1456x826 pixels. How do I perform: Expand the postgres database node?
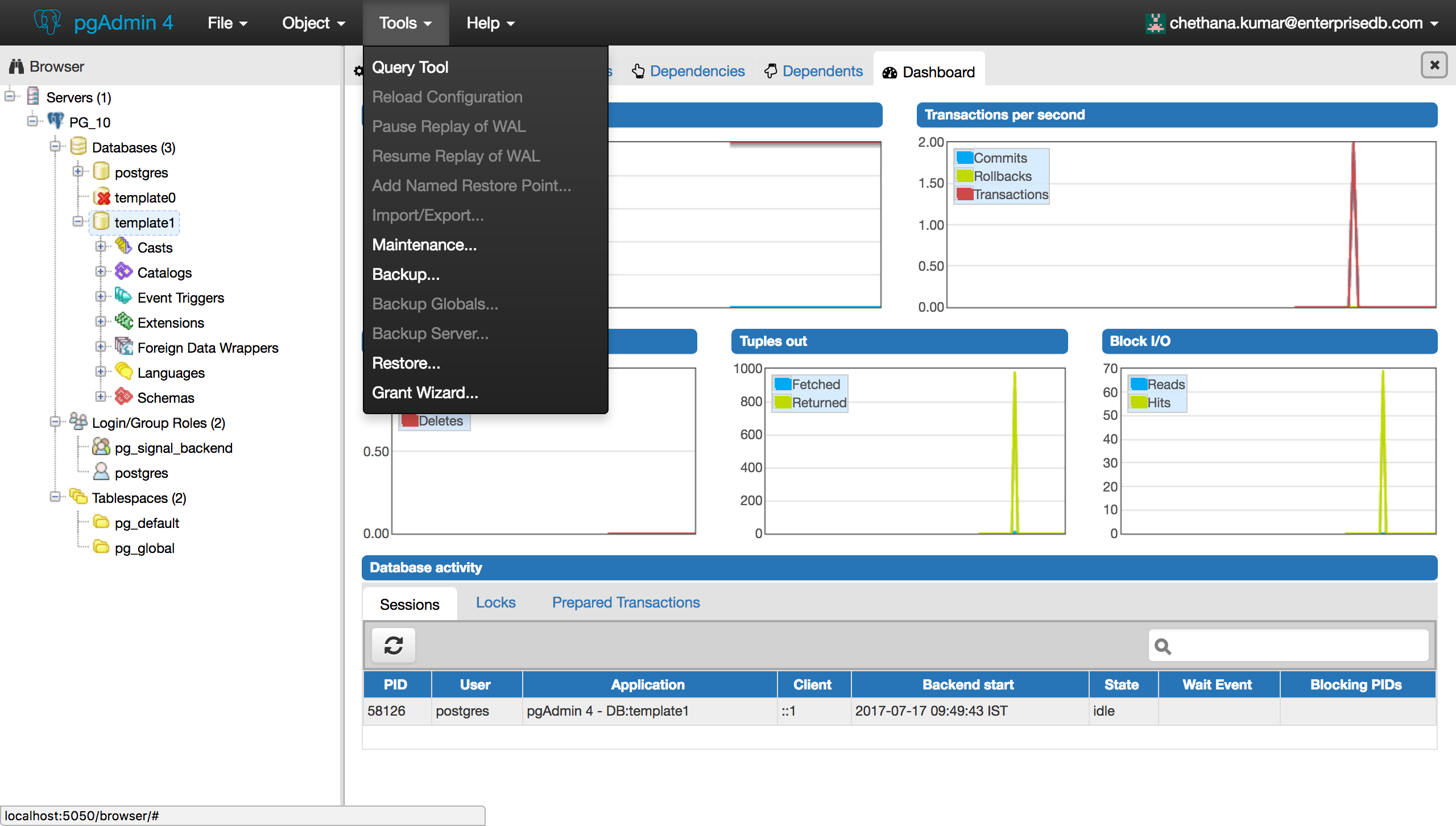click(x=78, y=172)
